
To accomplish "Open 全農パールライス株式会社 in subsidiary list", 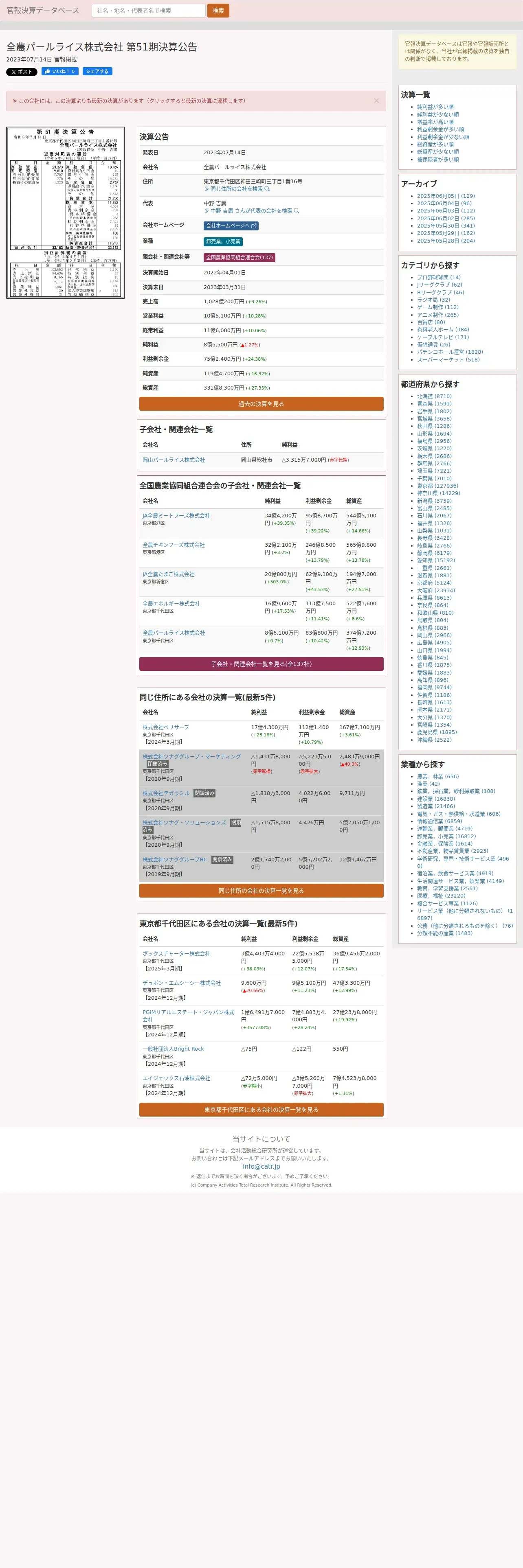I will coord(174,633).
